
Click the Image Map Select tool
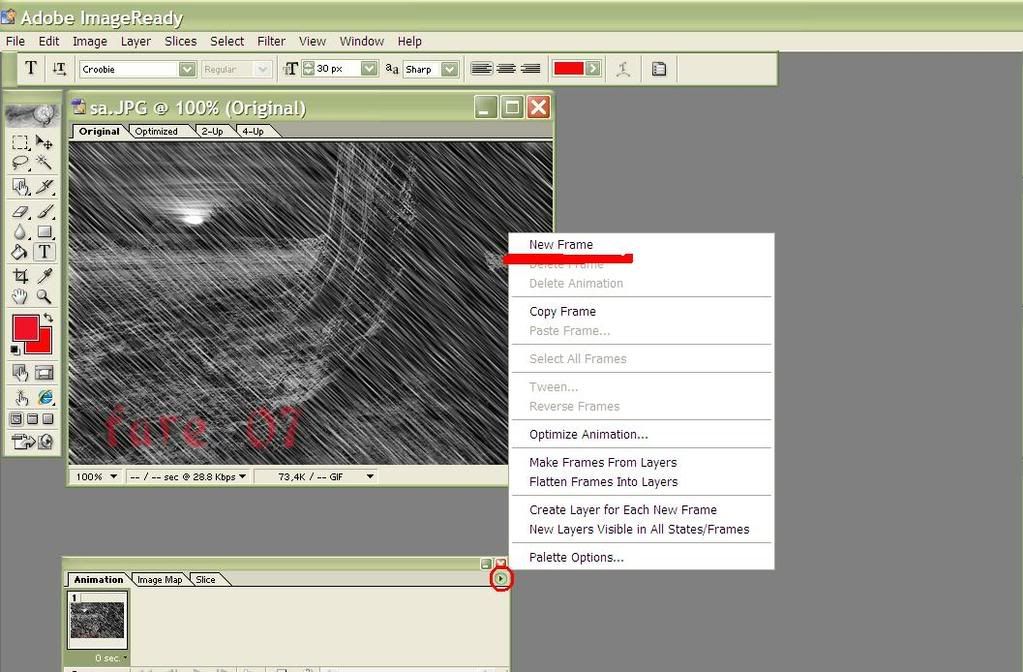pyautogui.click(x=20, y=188)
